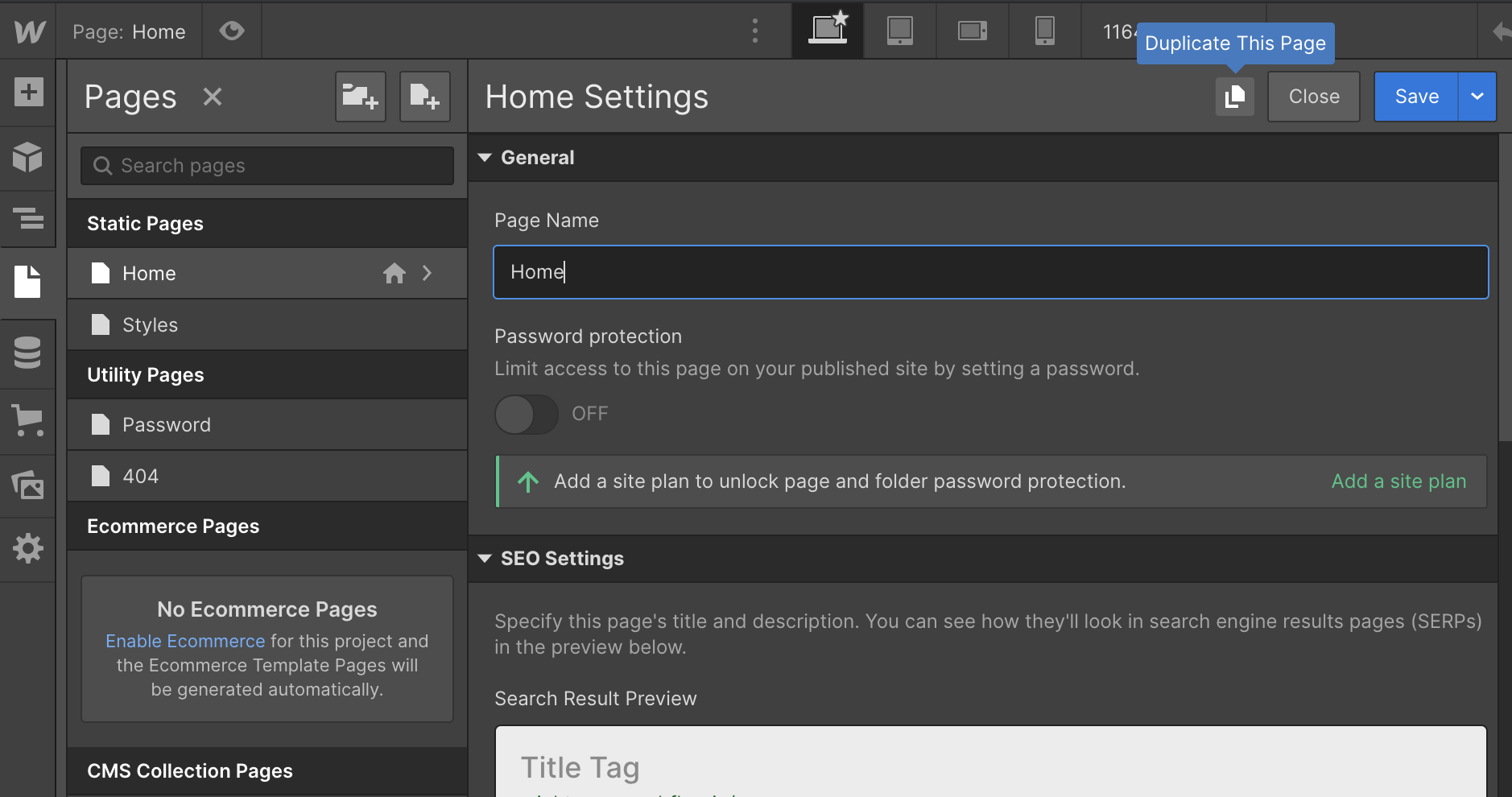Screen dimensions: 1512x797
Task: Click the Utility Pages header
Action: click(x=267, y=375)
